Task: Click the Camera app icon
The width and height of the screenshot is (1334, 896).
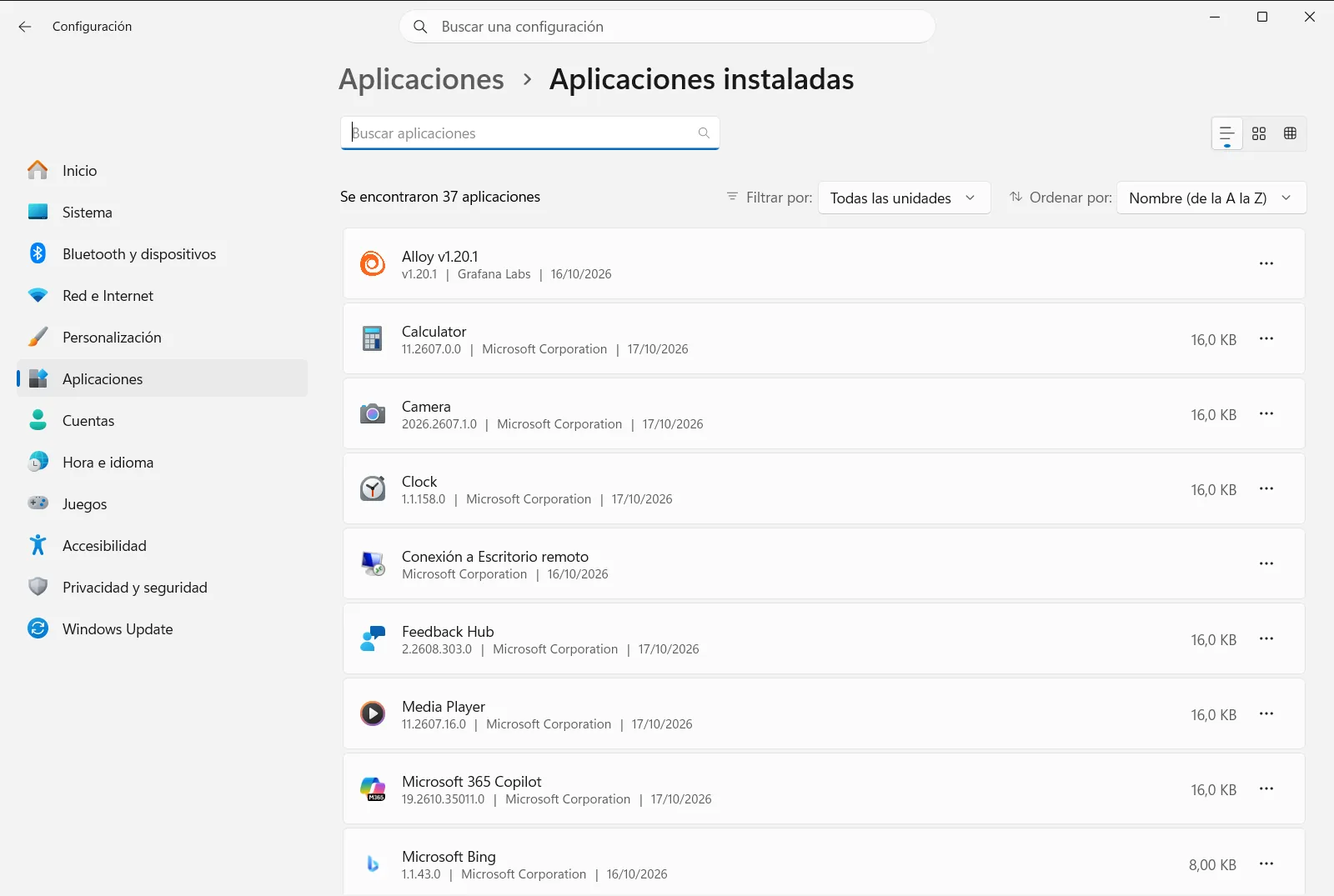Action: pyautogui.click(x=373, y=413)
